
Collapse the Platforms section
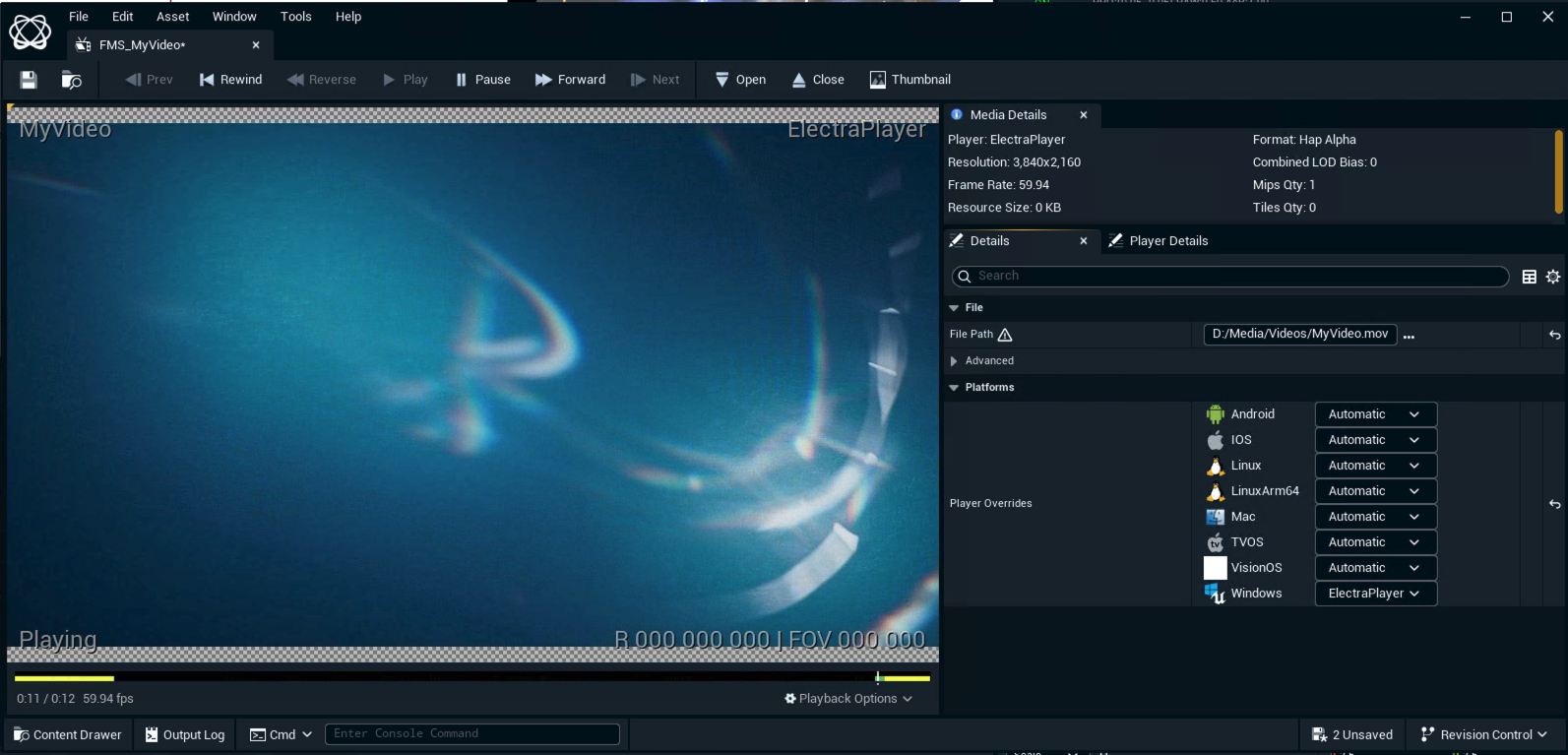point(954,388)
